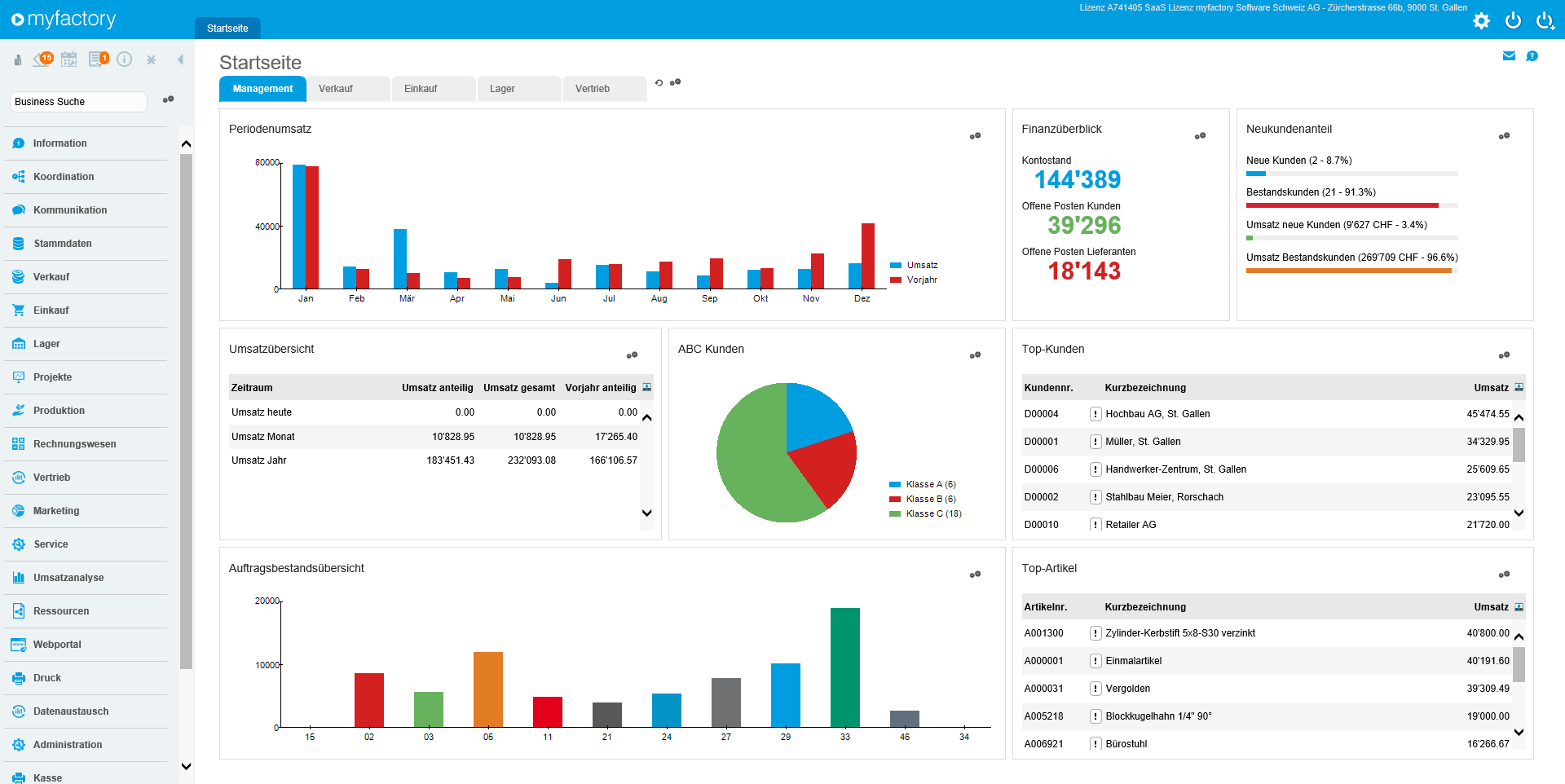Open customer Hochbau AG, St. Gallen
1565x784 pixels.
pos(1157,414)
